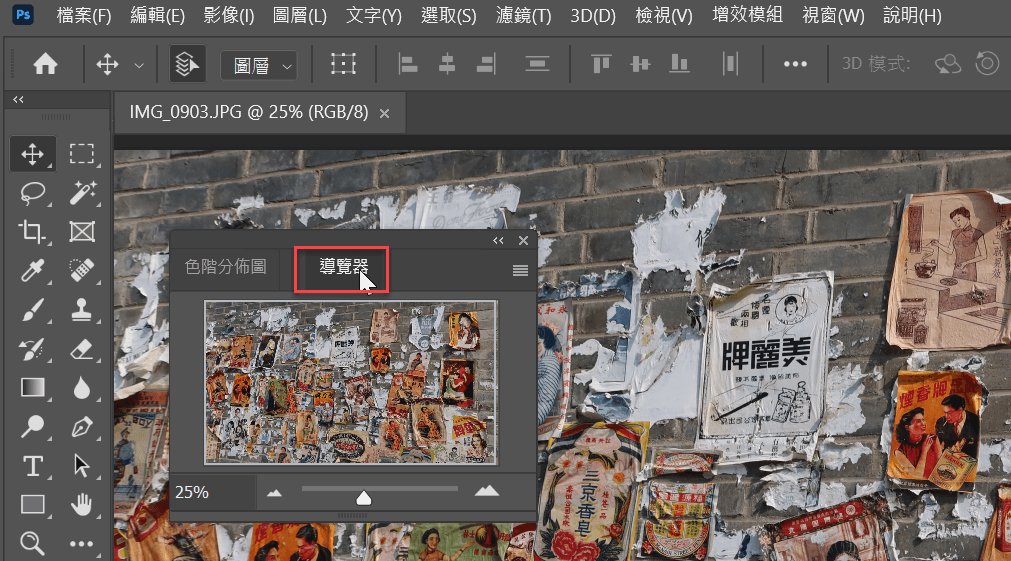Collapse the Navigator panel to icons
Image resolution: width=1011 pixels, height=561 pixels.
click(x=498, y=241)
